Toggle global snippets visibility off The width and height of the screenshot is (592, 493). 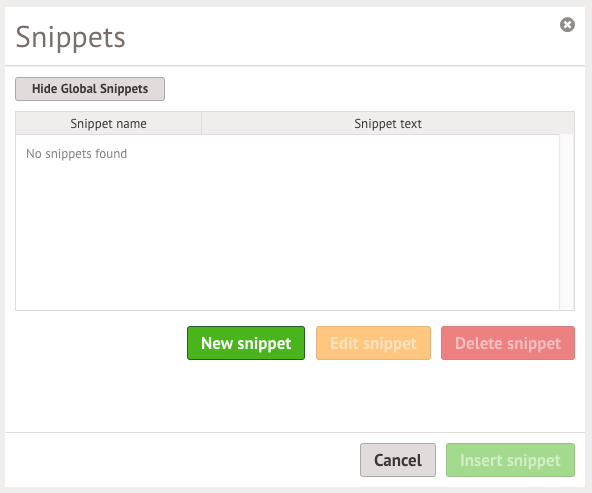[90, 89]
